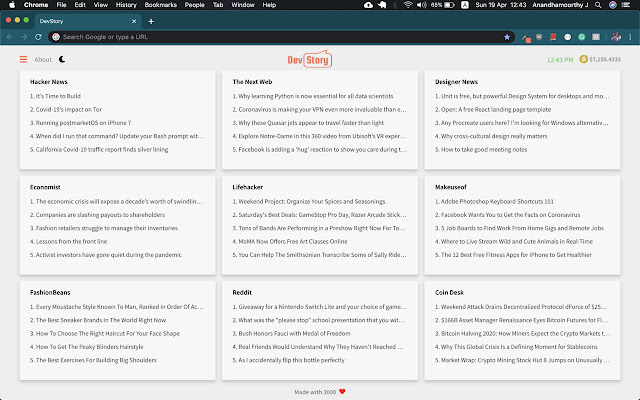Open Hacker News story 'It's Time to Build'
This screenshot has width=640, height=400.
click(x=55, y=96)
